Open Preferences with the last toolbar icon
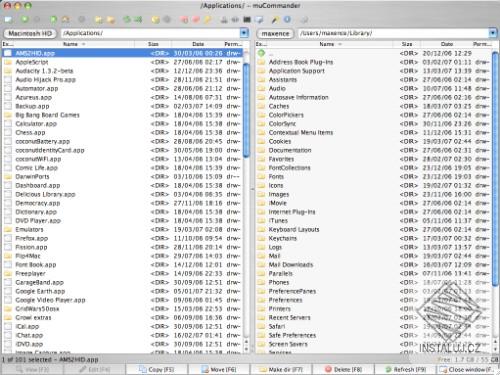 [304, 20]
